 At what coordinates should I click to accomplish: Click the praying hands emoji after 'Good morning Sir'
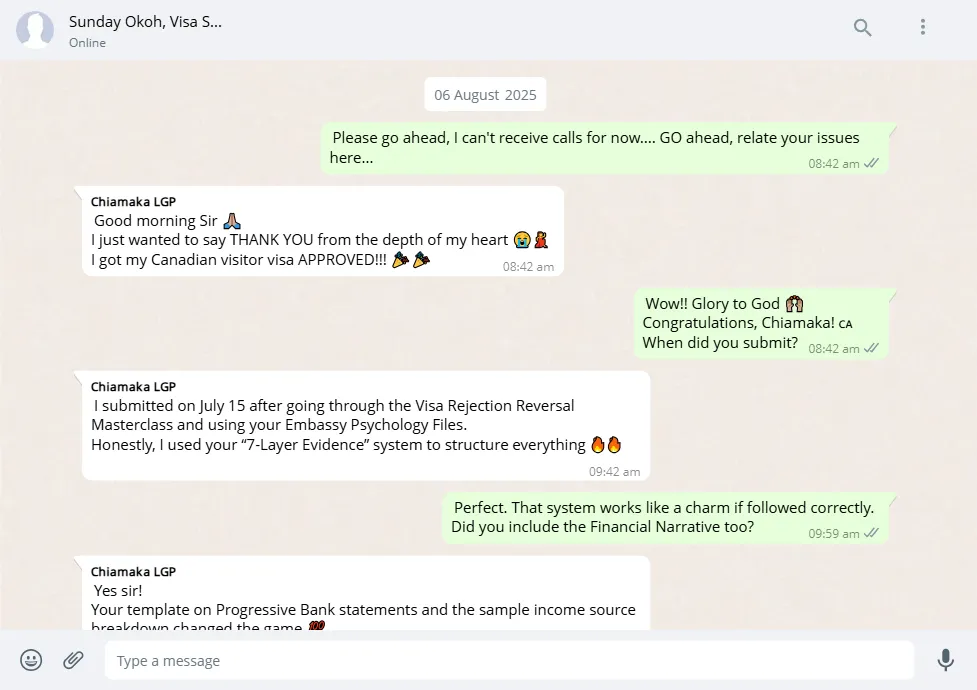click(x=232, y=221)
